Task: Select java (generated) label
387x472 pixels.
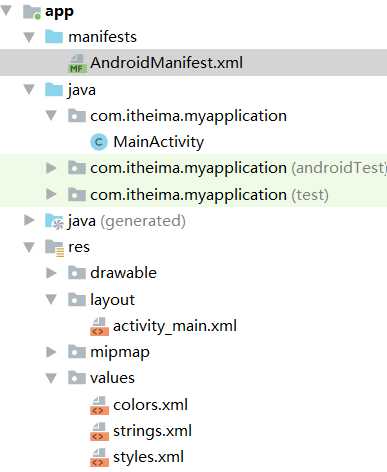Action: coord(127,221)
